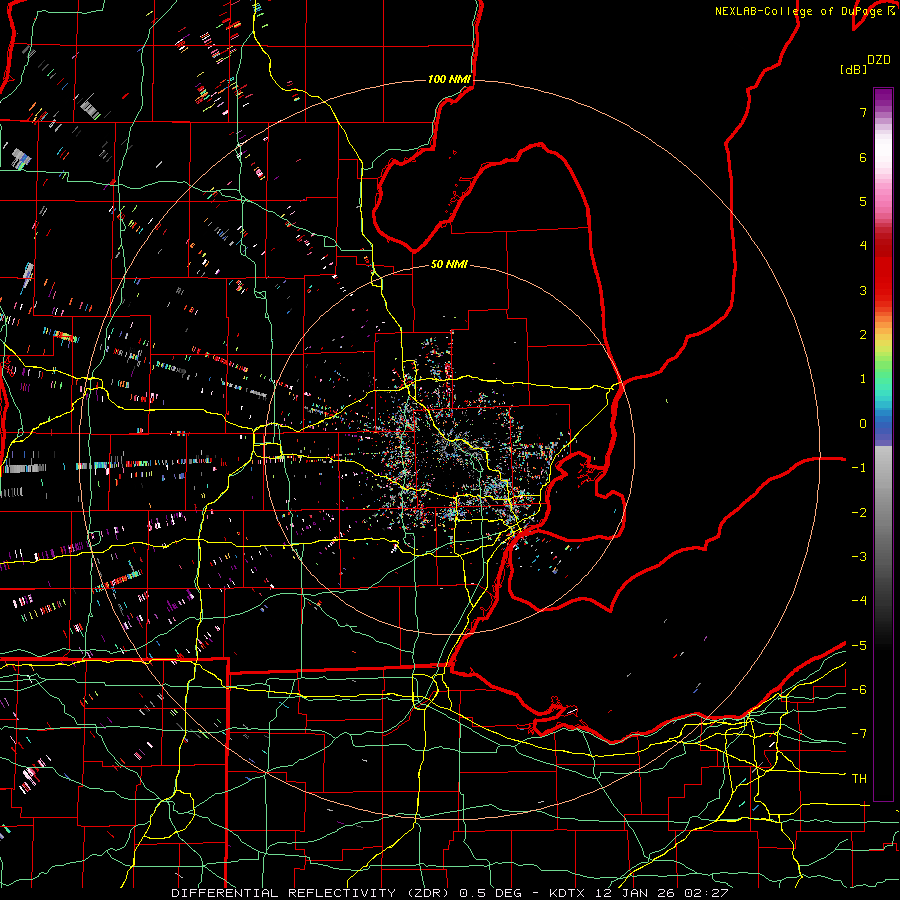
Task: Click the "100 NMI" range ring label
Action: tap(449, 79)
